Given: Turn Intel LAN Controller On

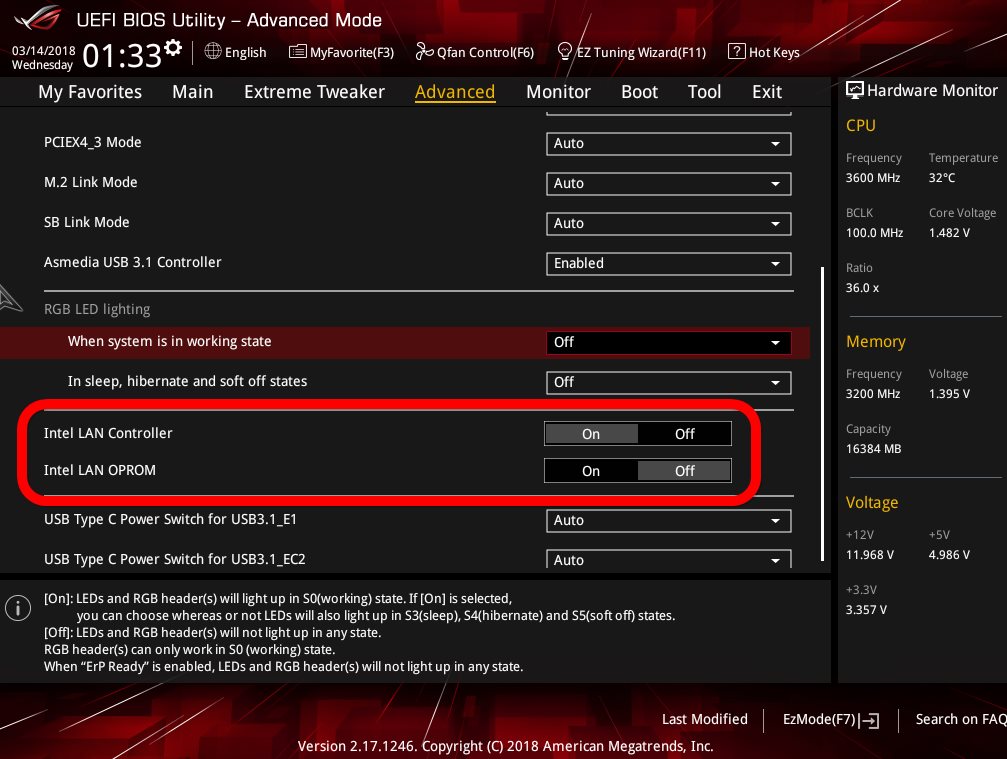Looking at the screenshot, I should tap(591, 434).
